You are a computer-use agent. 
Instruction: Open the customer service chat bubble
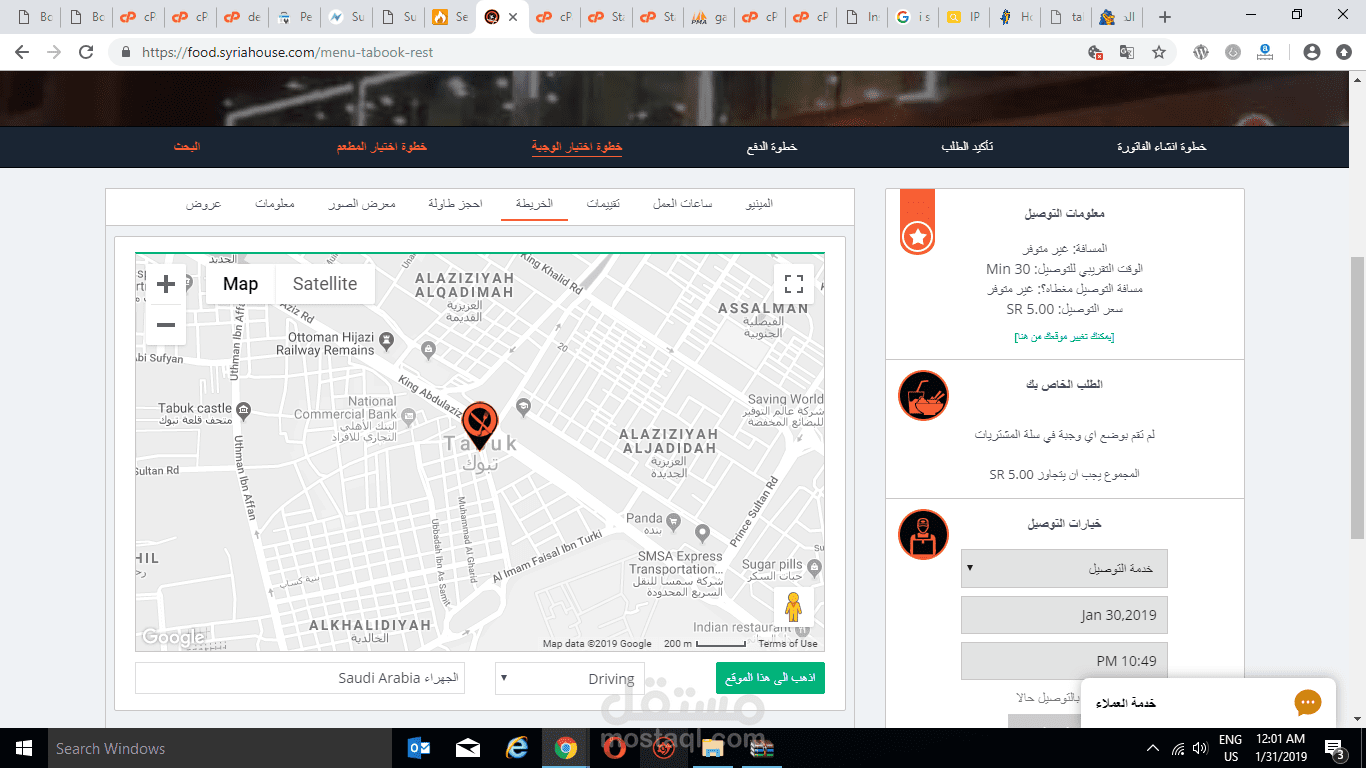coord(1308,703)
